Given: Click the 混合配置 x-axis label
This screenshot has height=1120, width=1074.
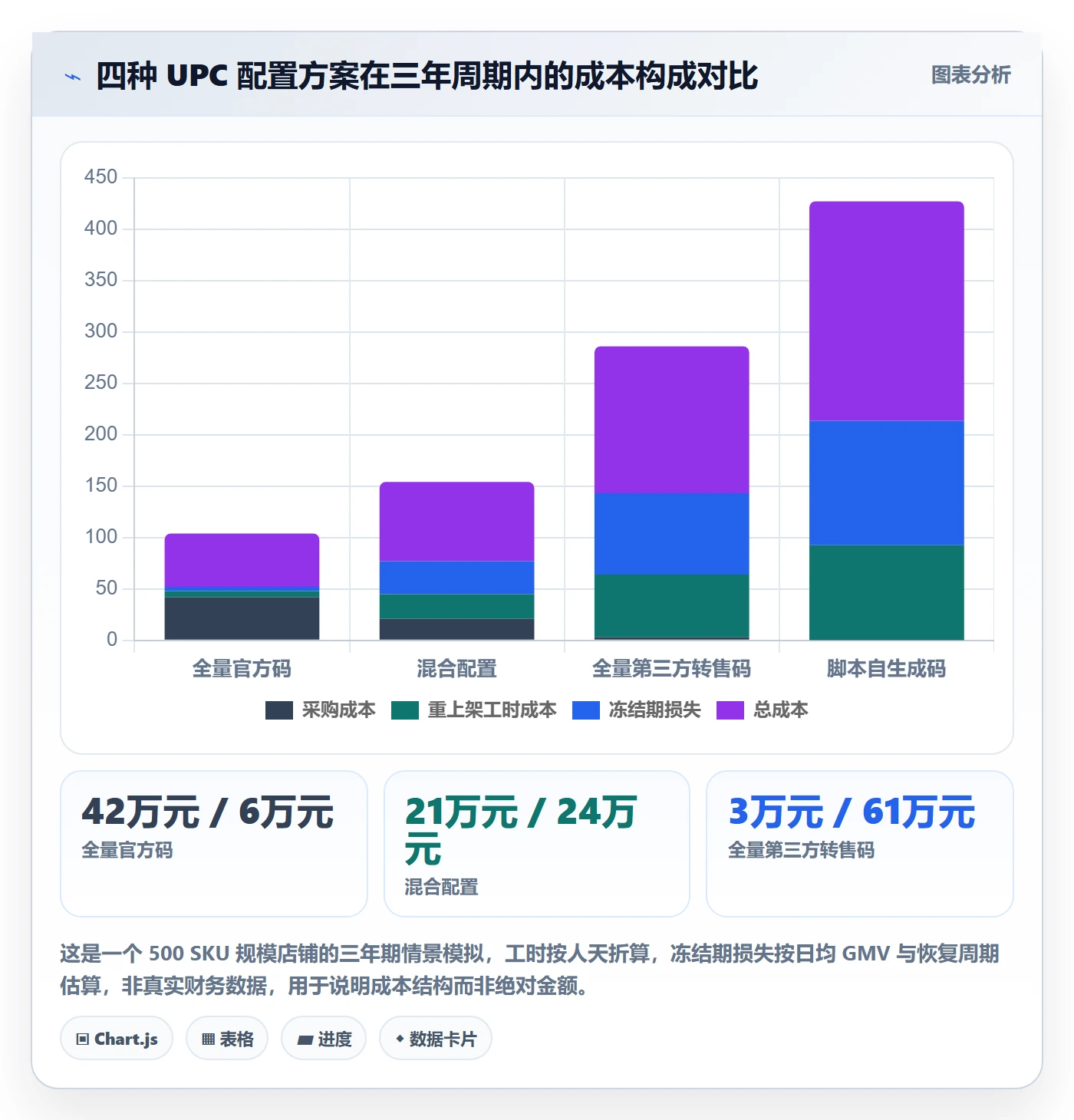Looking at the screenshot, I should (456, 669).
